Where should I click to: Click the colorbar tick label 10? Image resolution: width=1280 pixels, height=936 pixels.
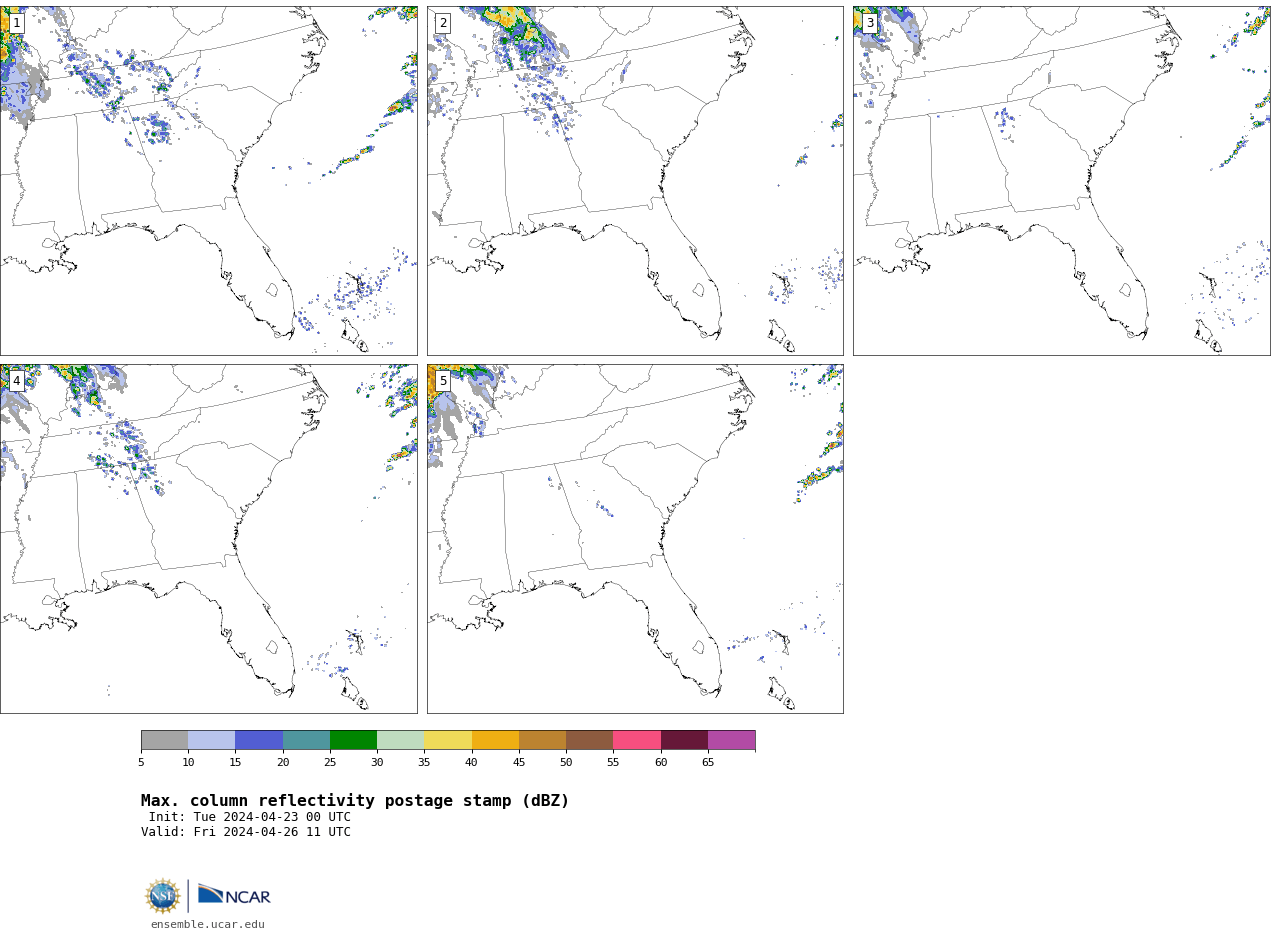pos(188,763)
